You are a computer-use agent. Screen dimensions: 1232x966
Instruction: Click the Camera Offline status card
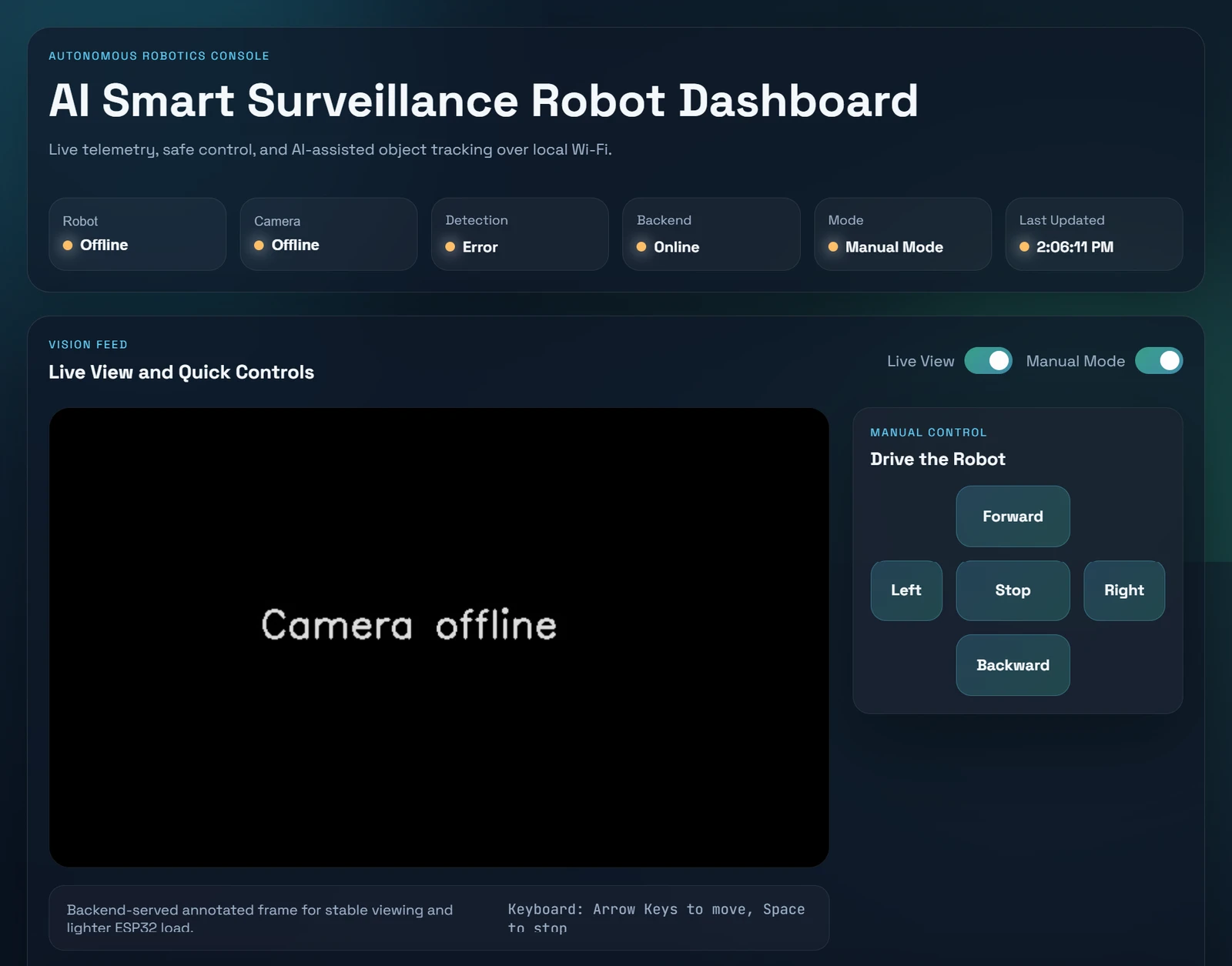(329, 234)
